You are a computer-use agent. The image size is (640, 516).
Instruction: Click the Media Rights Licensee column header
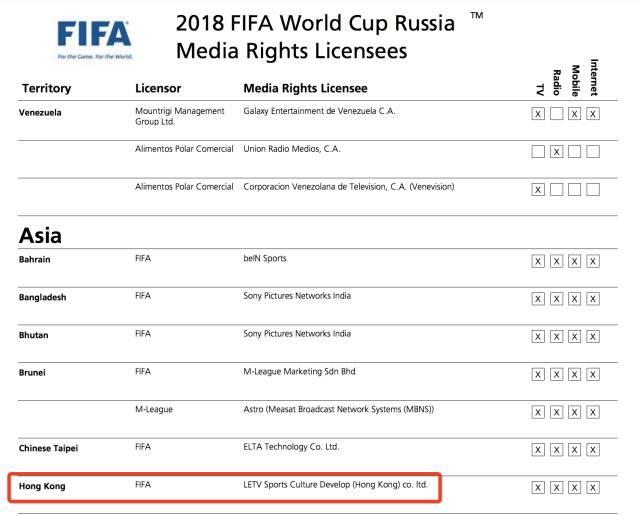pyautogui.click(x=305, y=89)
